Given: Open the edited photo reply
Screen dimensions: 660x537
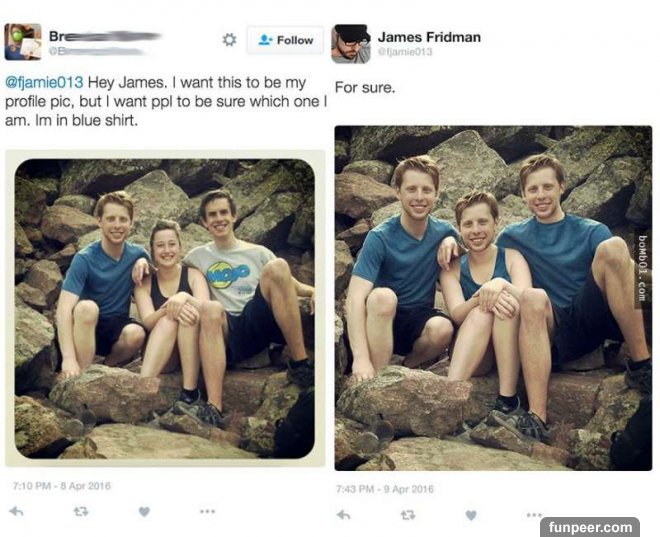Looking at the screenshot, I should click(x=493, y=298).
